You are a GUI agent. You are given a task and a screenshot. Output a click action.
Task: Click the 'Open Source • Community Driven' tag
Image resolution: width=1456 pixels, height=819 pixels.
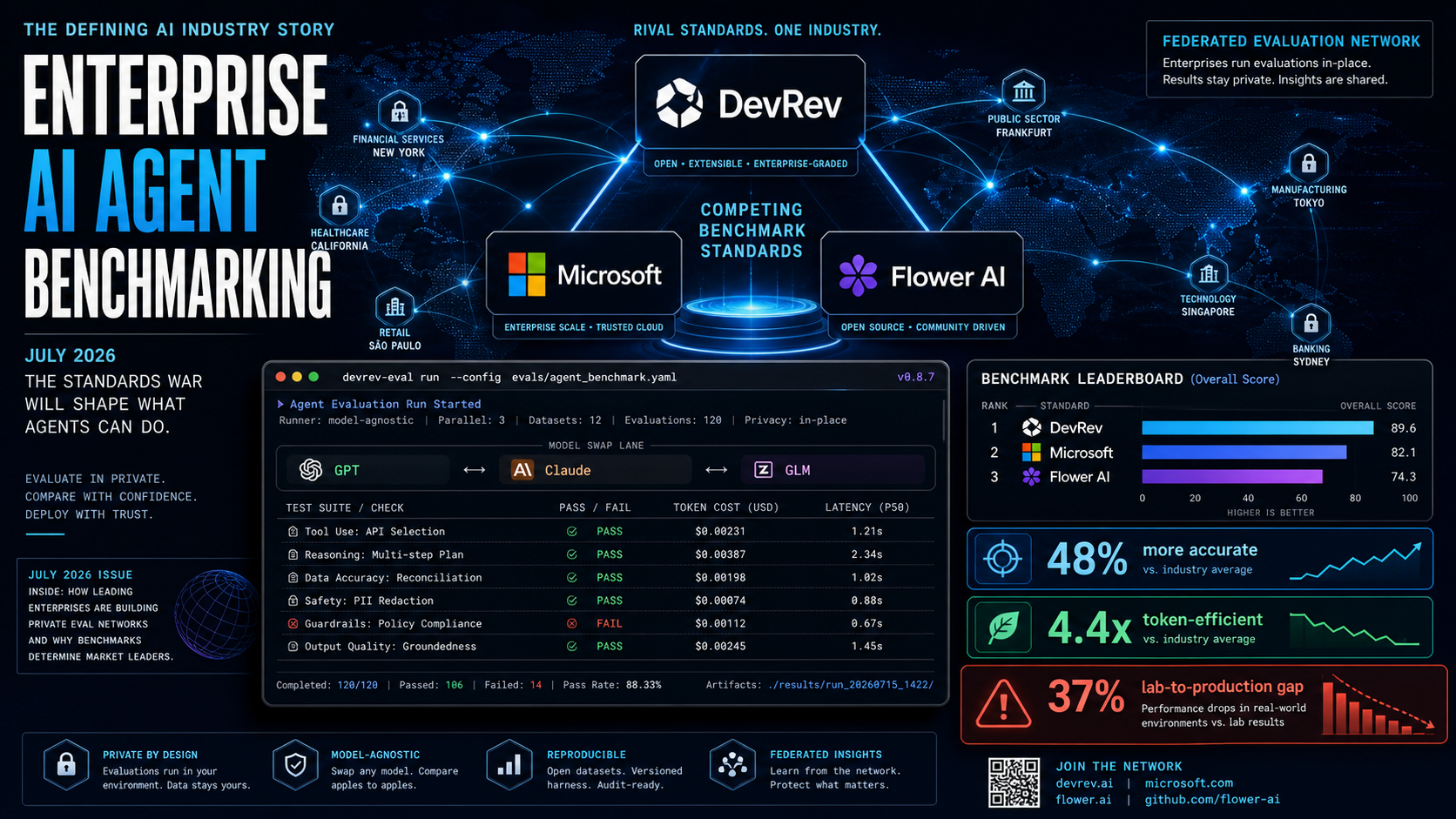coord(923,327)
